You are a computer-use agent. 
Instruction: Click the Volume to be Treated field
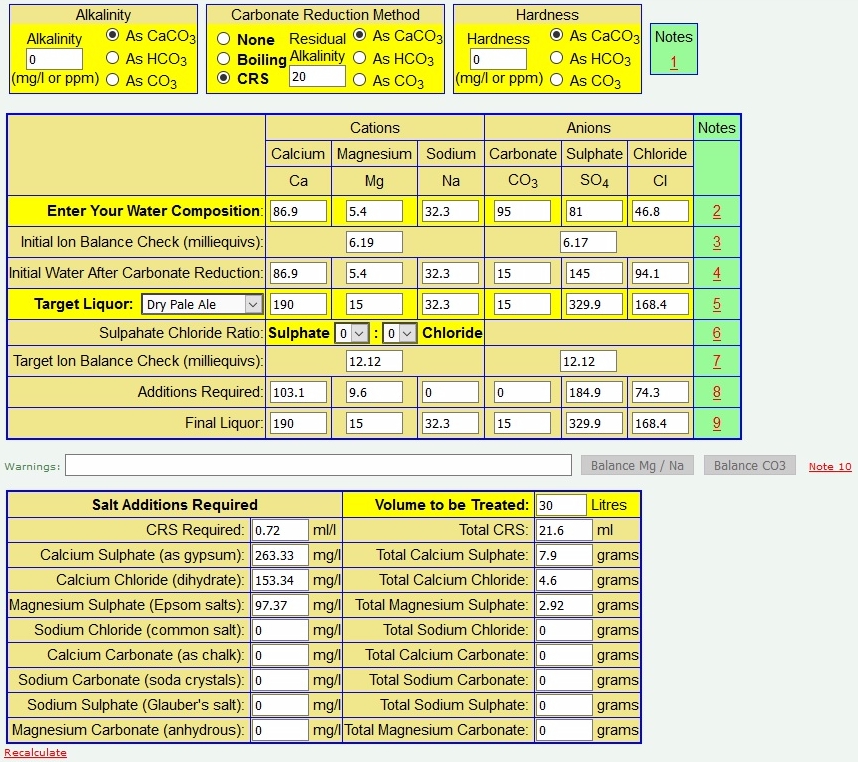point(561,505)
